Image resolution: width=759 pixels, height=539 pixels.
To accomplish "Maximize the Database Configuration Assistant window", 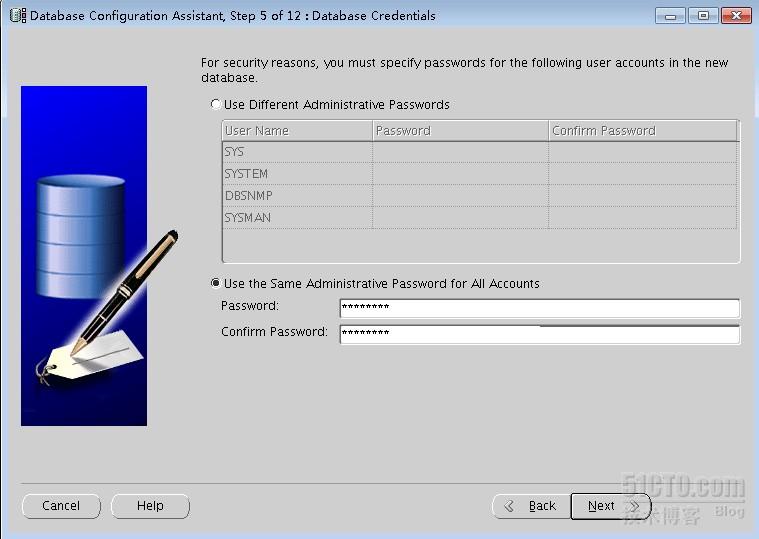I will click(703, 16).
